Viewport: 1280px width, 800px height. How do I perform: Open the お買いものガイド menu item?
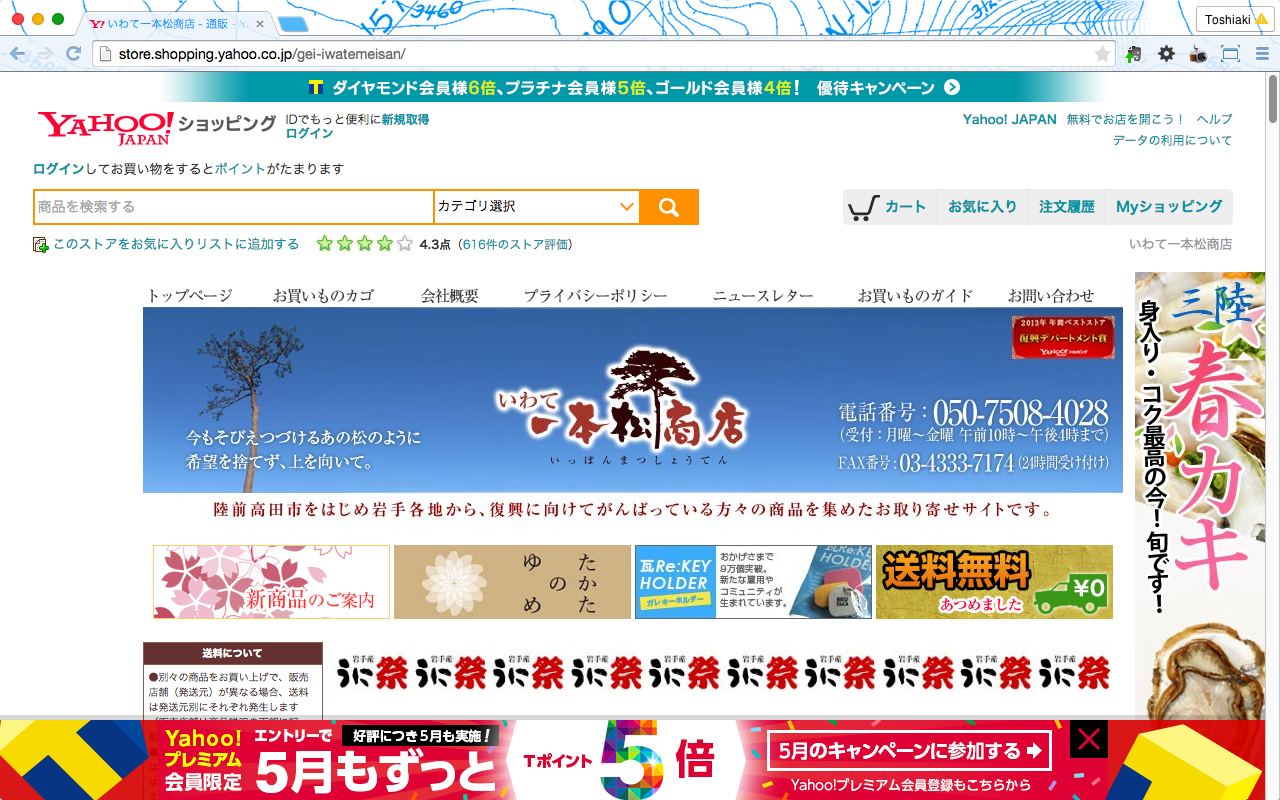click(915, 295)
